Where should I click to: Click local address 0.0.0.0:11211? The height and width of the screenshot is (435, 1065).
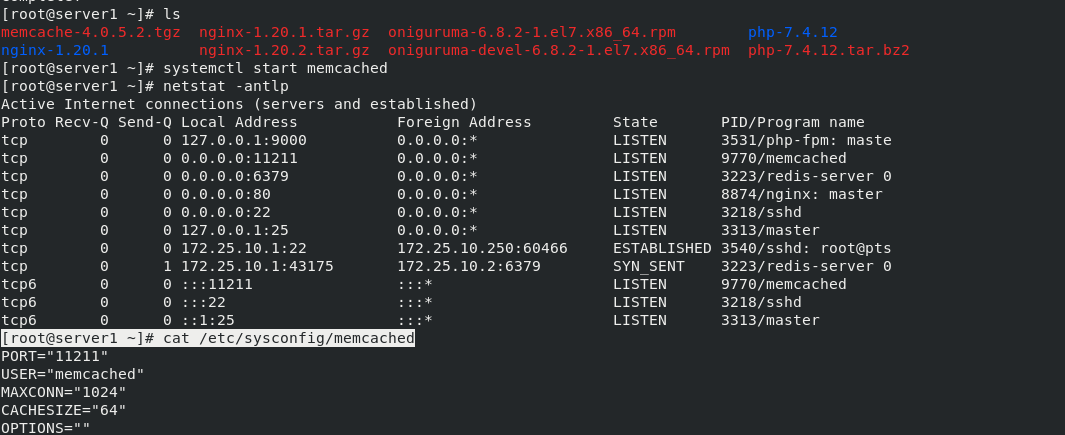coord(239,158)
